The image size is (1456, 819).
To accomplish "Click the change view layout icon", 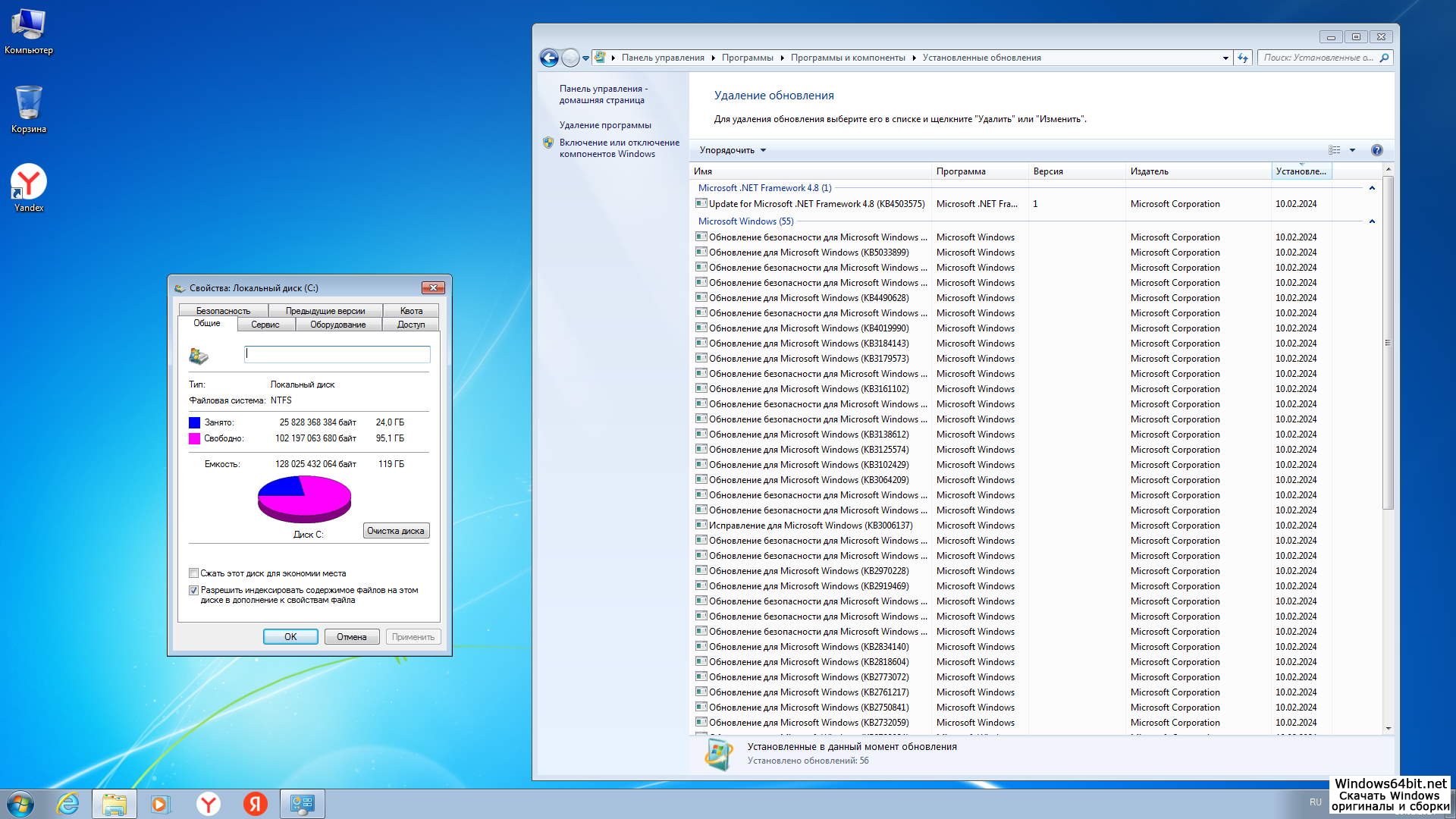I will pos(1335,150).
